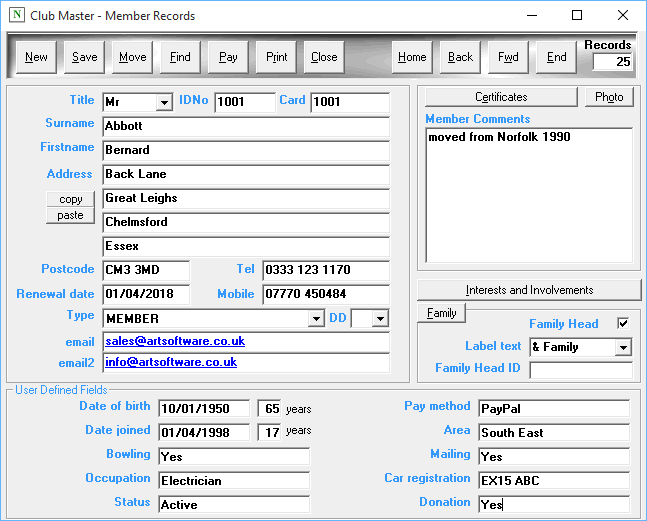This screenshot has height=521, width=647.
Task: Click the Family Head ID field
Action: [581, 370]
